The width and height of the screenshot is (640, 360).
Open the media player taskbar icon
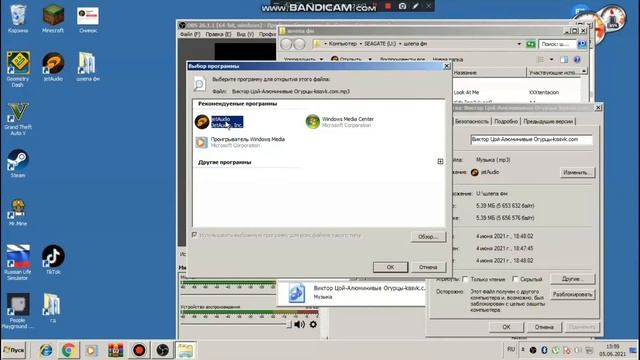[92, 350]
